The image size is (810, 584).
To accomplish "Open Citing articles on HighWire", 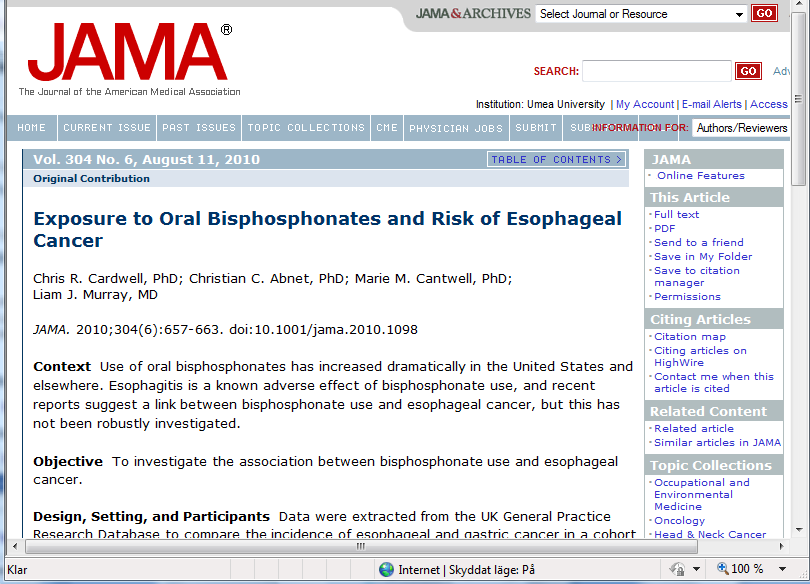I will coord(700,356).
